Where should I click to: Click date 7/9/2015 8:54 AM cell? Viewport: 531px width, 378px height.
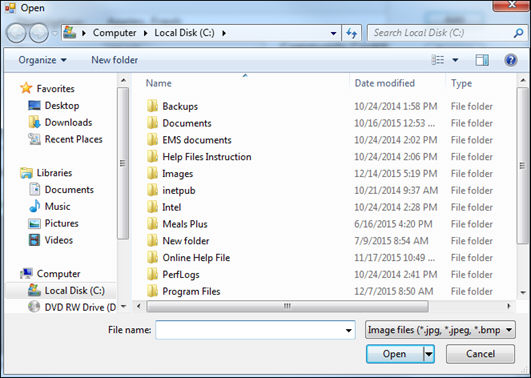tap(391, 241)
